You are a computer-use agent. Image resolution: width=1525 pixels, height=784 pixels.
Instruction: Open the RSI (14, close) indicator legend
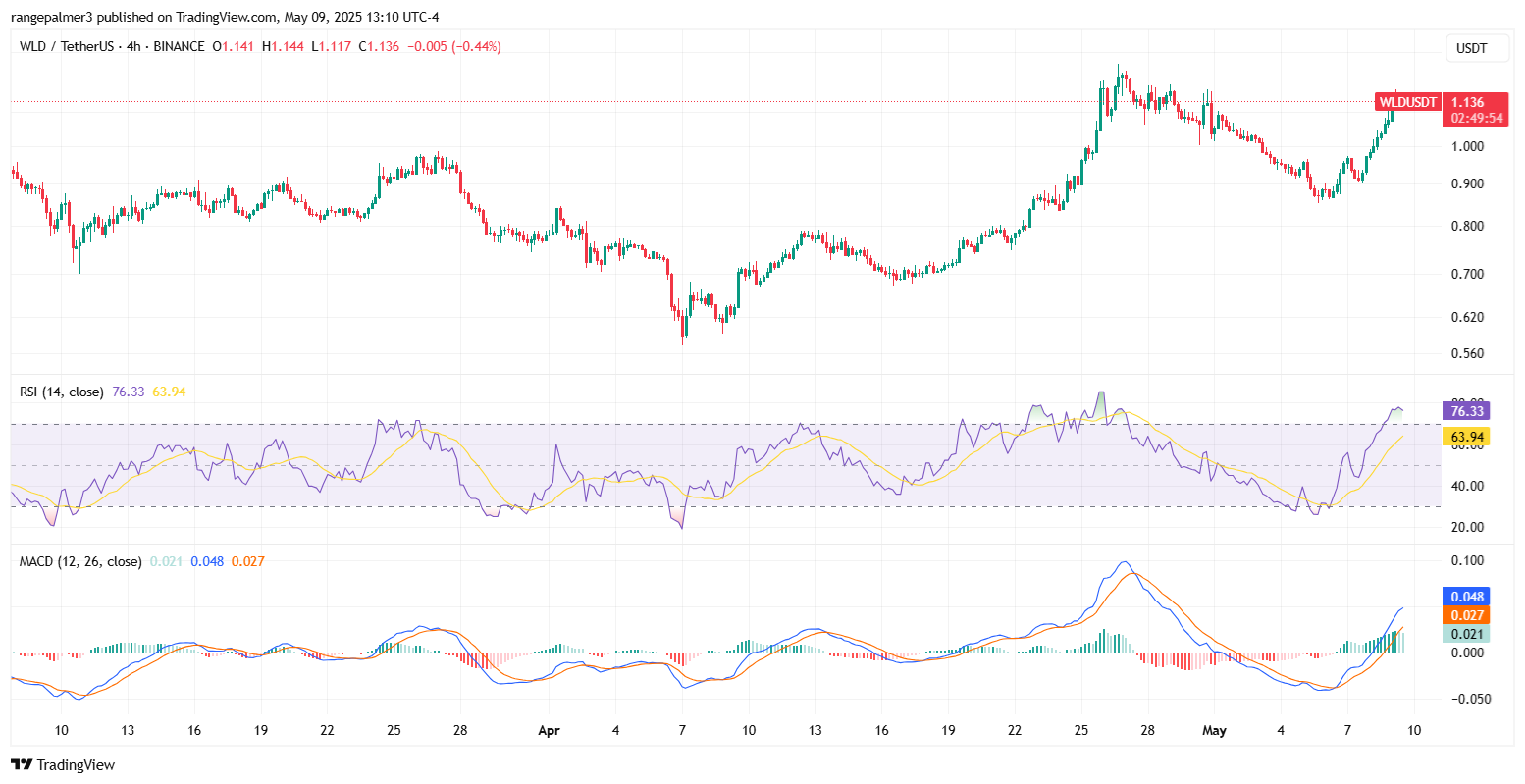(61, 392)
